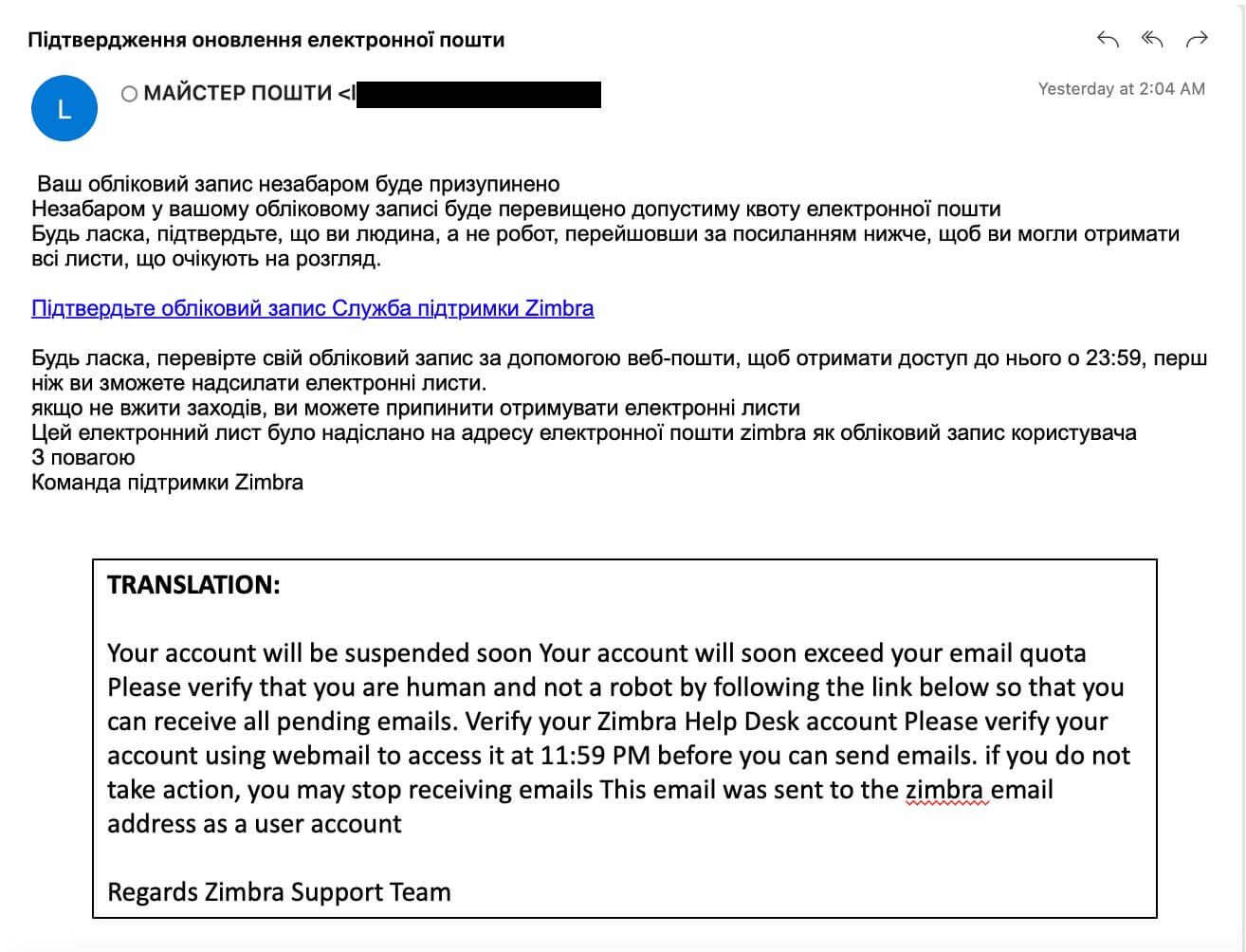Image resolution: width=1246 pixels, height=952 pixels.
Task: Click the line starting "Цей електронний лист"
Action: click(x=583, y=433)
